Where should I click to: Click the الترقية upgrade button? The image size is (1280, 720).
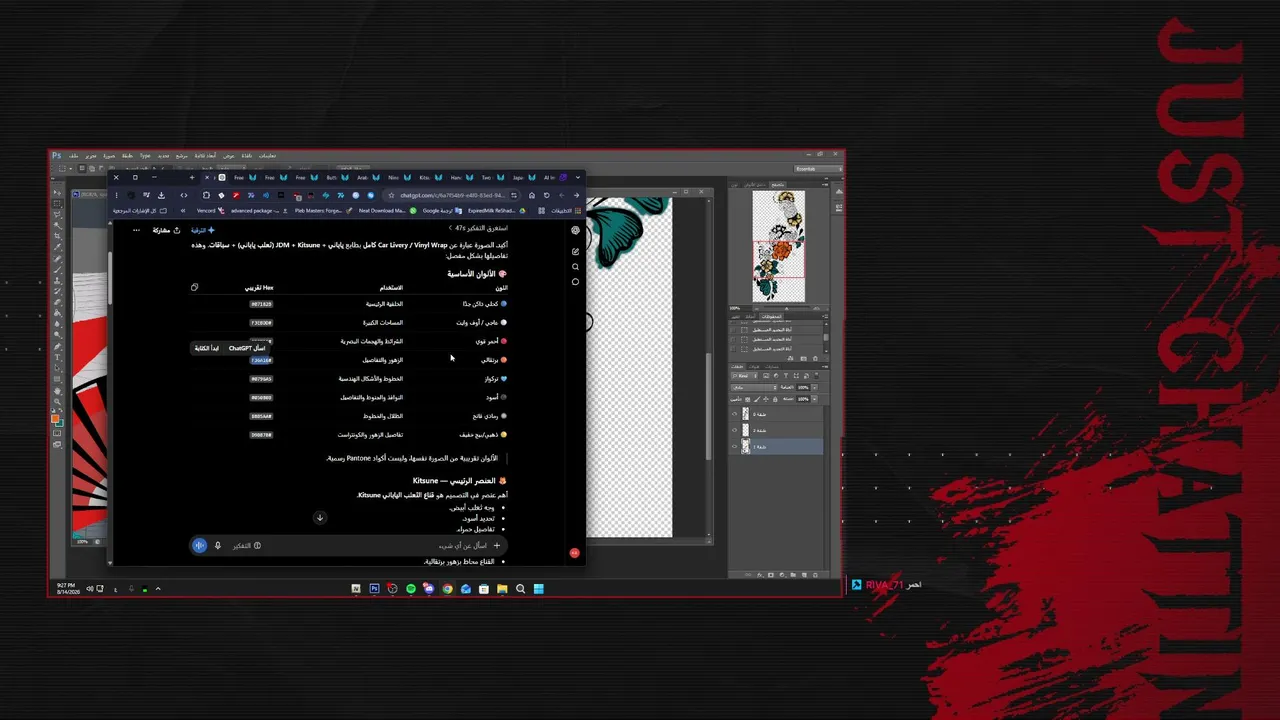203,230
